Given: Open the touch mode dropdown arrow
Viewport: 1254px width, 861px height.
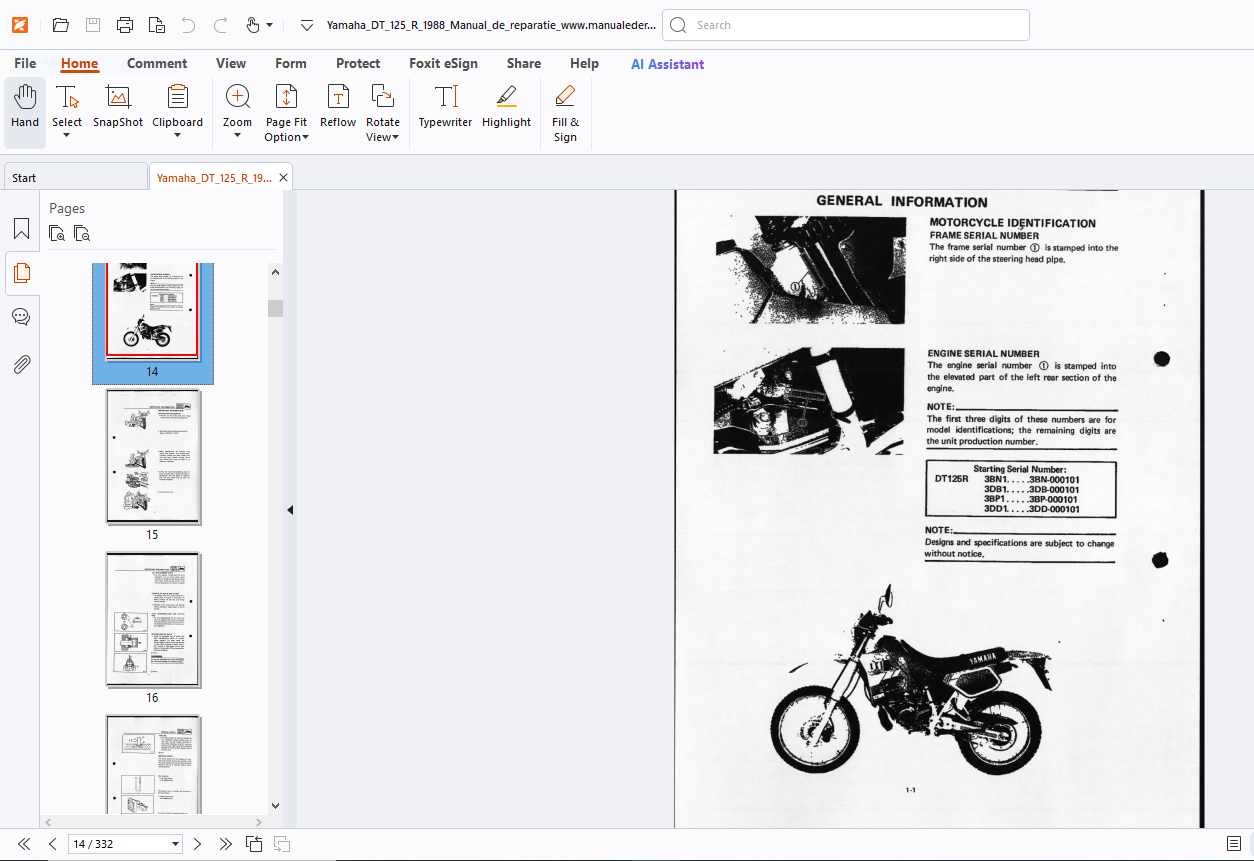Looking at the screenshot, I should pos(270,25).
